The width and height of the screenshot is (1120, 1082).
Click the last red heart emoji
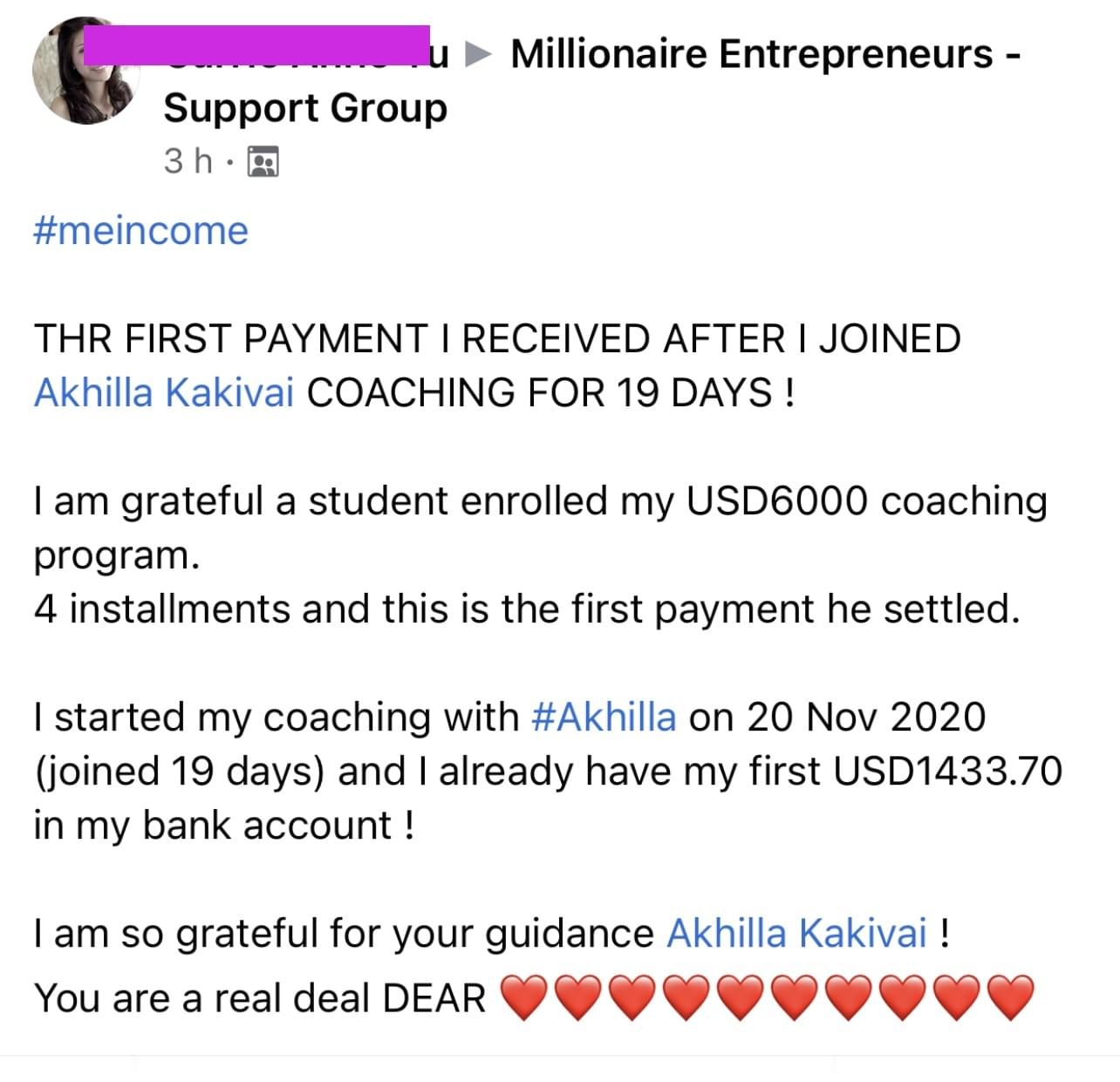[x=1011, y=998]
